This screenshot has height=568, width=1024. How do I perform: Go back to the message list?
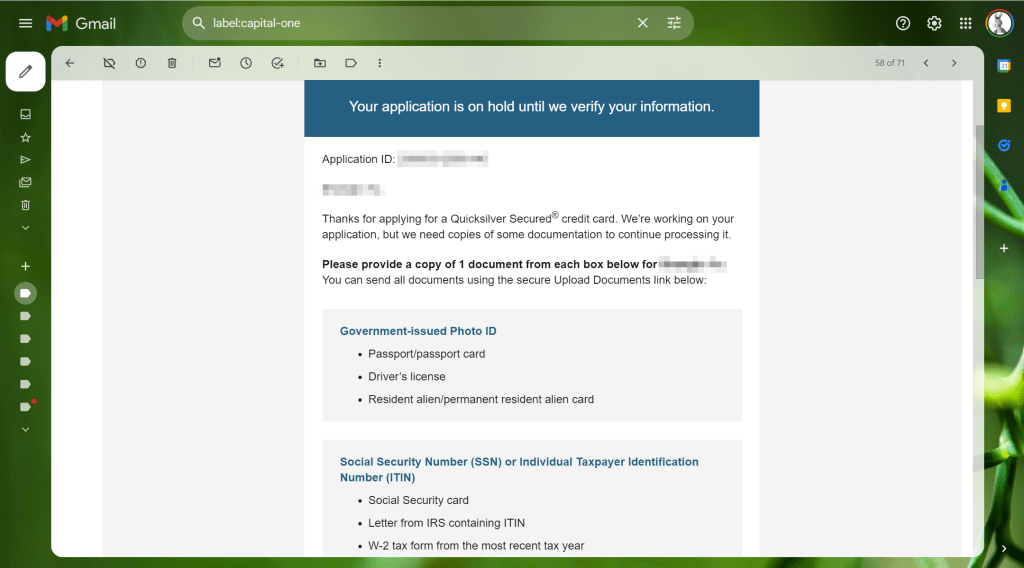(x=70, y=63)
